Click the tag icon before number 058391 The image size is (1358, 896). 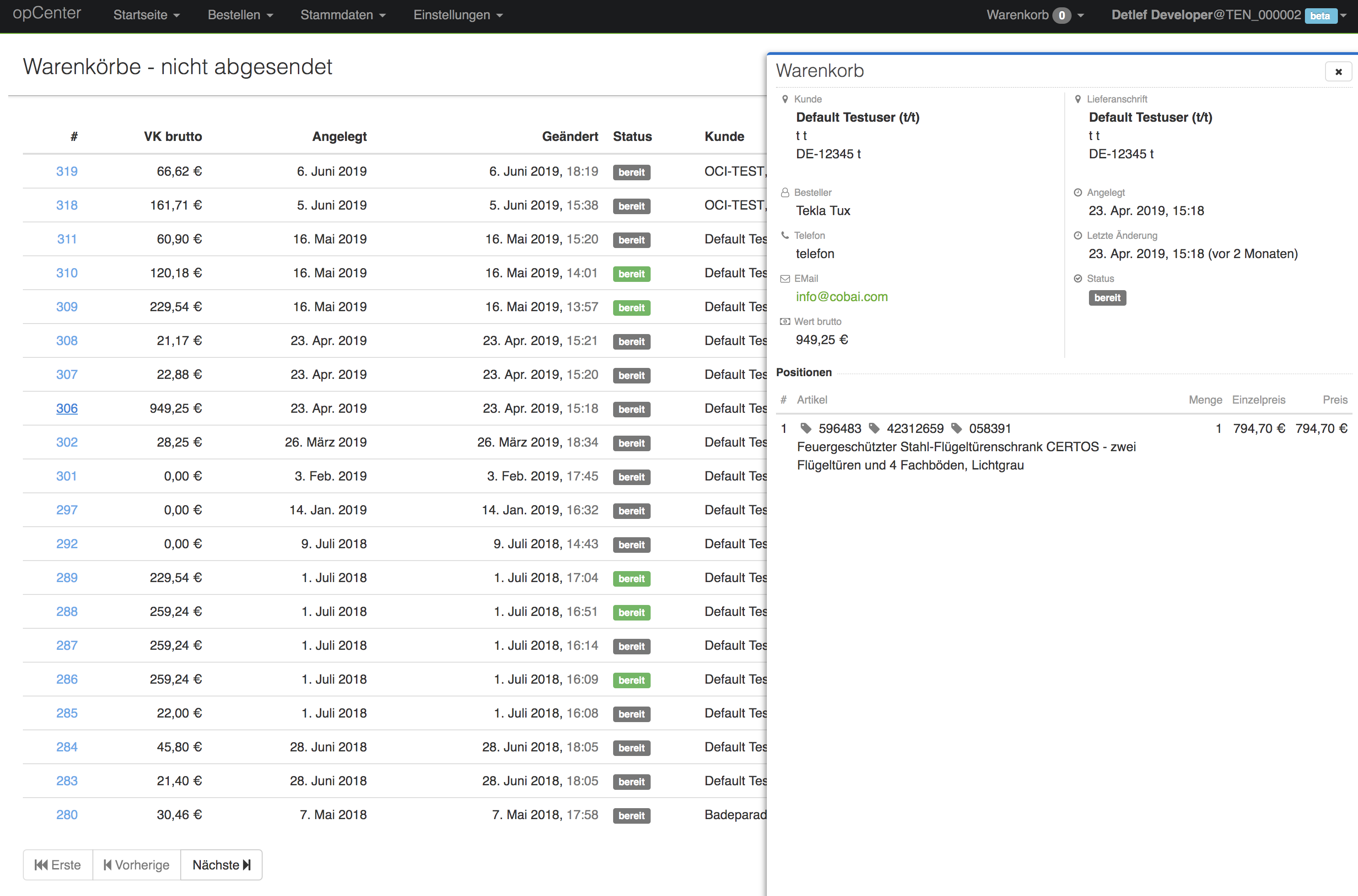point(956,428)
